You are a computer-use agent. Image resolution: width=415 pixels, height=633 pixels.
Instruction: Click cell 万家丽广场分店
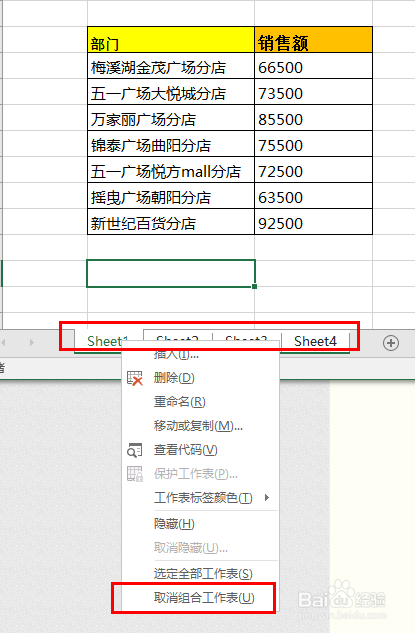tap(171, 118)
